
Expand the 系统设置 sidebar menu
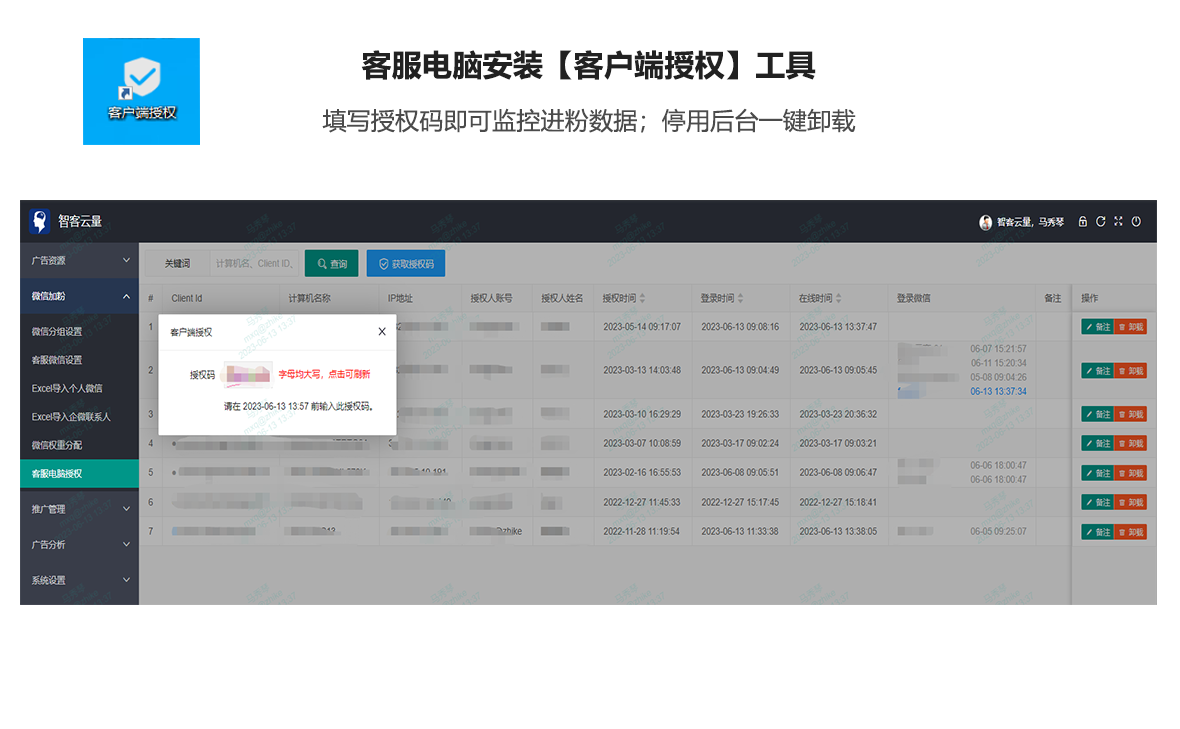pos(79,580)
